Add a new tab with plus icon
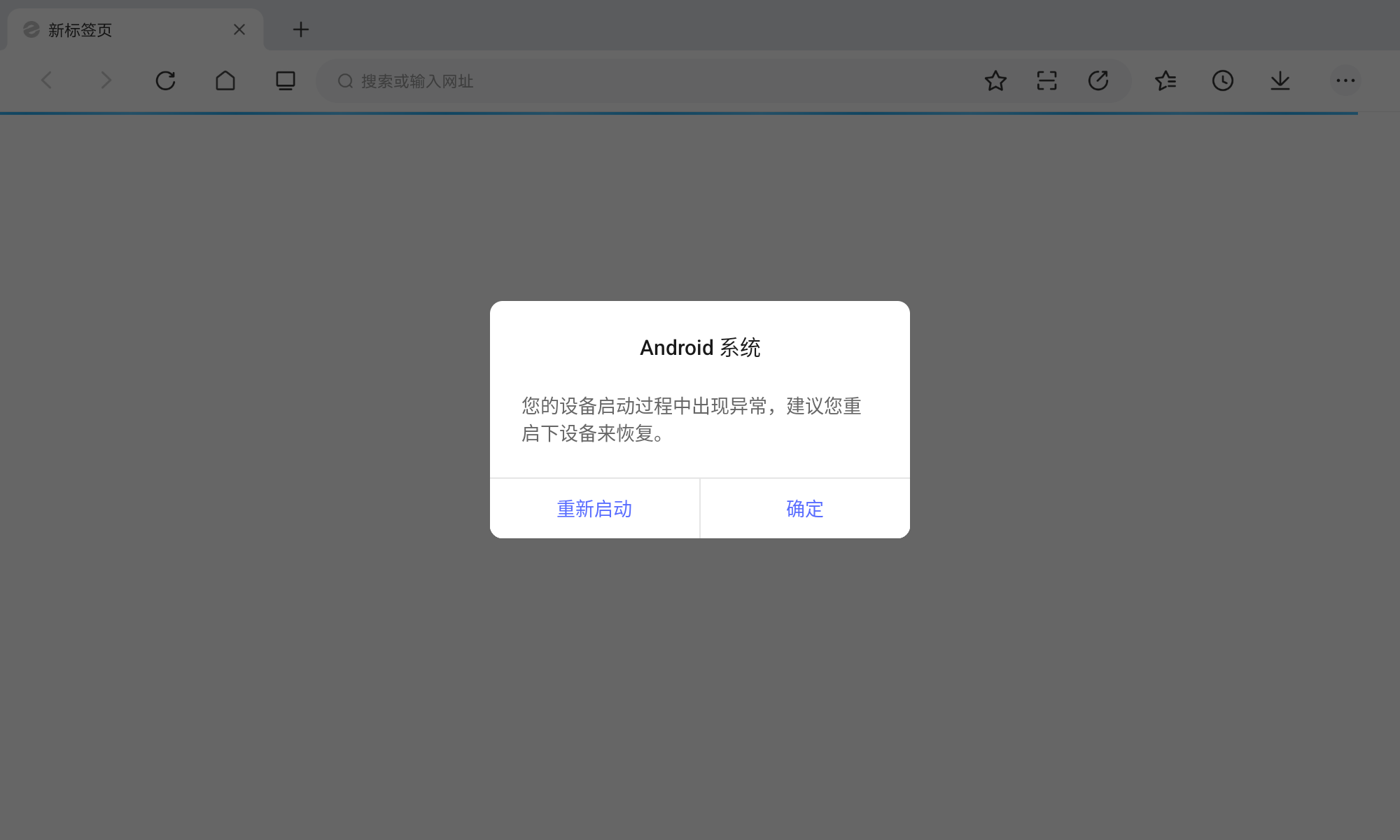1400x840 pixels. click(301, 29)
